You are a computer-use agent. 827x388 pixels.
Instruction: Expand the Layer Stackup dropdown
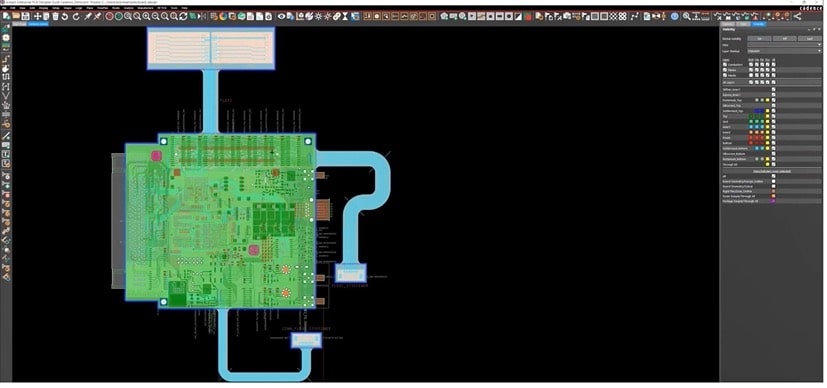pyautogui.click(x=785, y=51)
